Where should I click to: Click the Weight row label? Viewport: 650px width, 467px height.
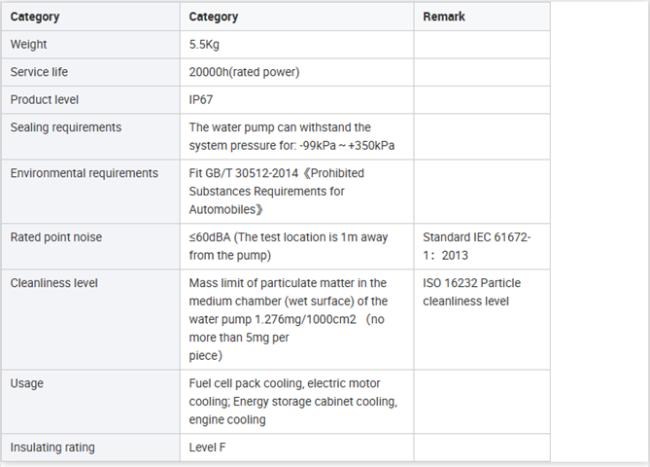pos(29,44)
